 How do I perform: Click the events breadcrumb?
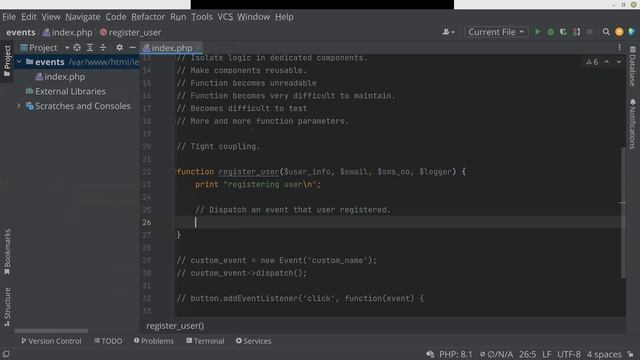coord(20,32)
